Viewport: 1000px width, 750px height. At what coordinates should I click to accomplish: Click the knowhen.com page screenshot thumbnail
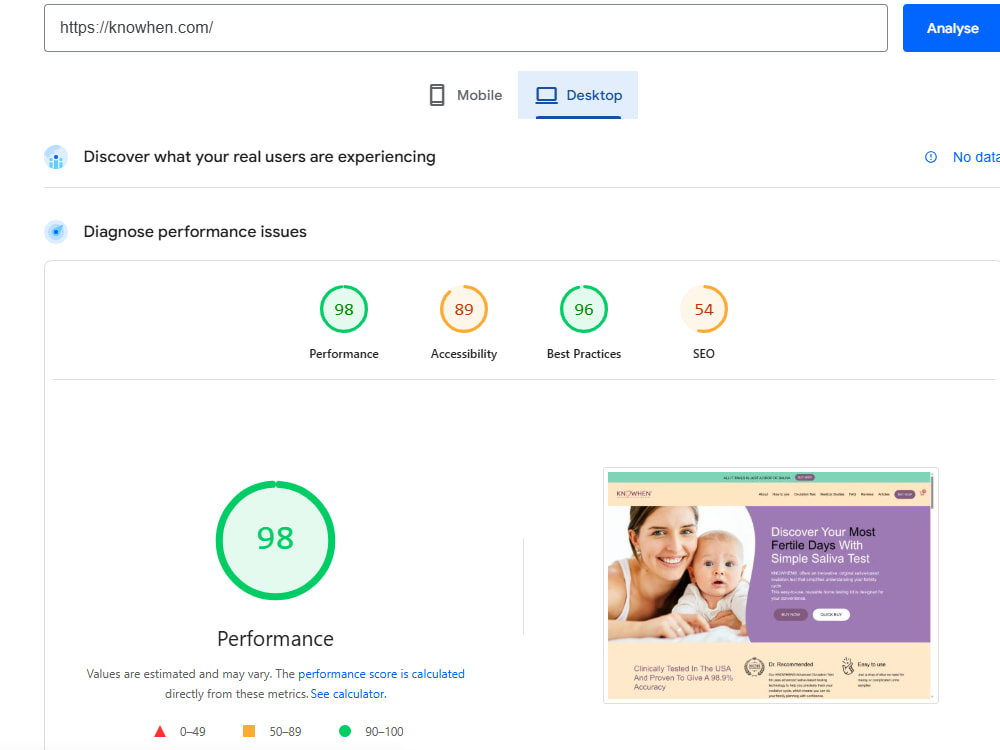tap(770, 585)
